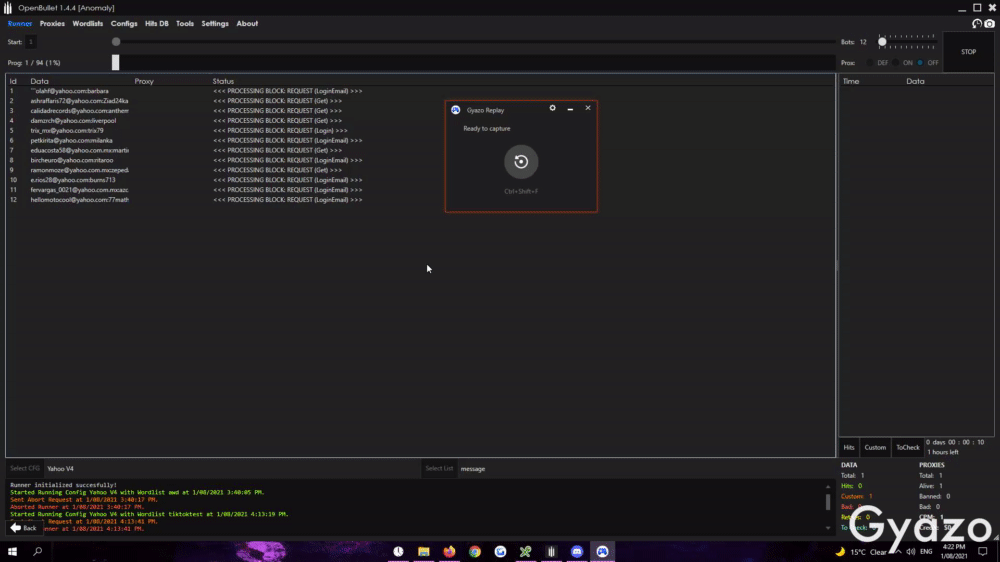Image resolution: width=1000 pixels, height=562 pixels.
Task: Open Gyazo Replay settings gear
Action: [552, 108]
